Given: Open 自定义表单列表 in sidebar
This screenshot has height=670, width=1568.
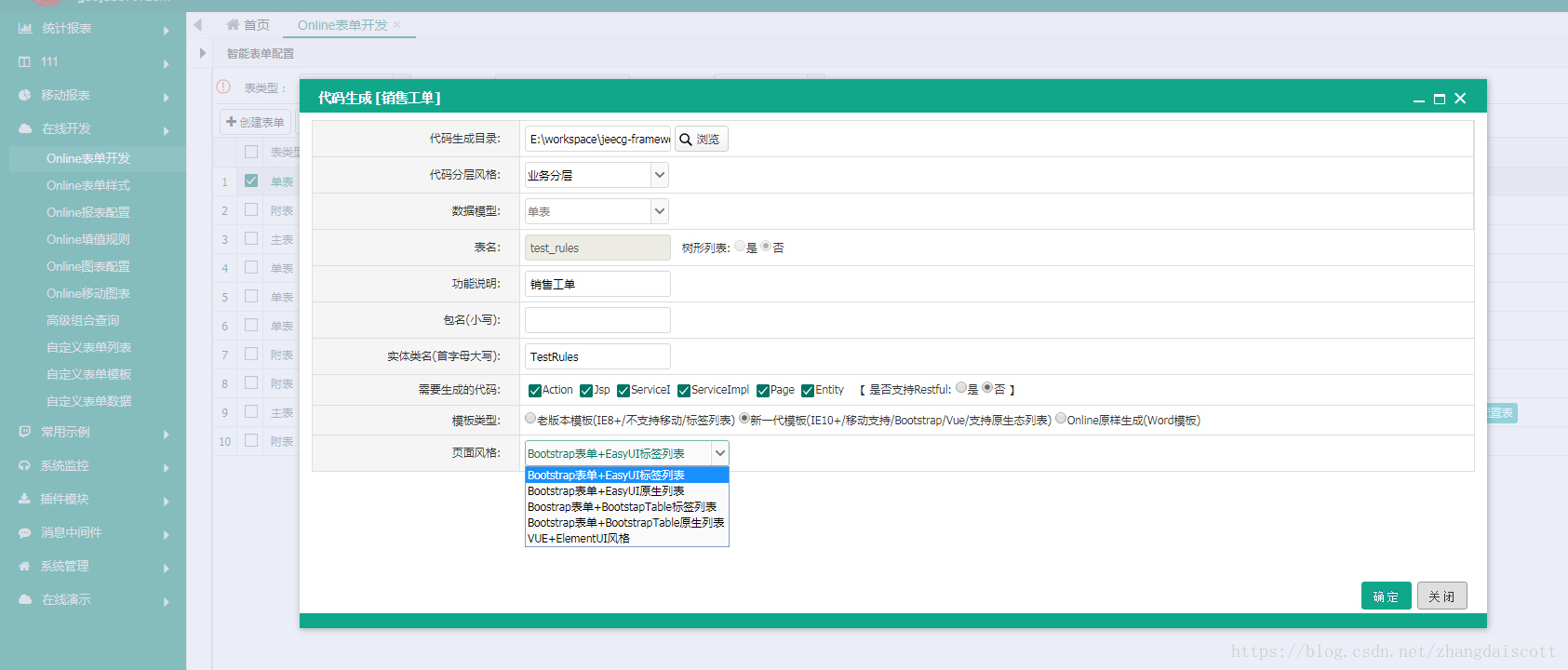Looking at the screenshot, I should coord(89,347).
